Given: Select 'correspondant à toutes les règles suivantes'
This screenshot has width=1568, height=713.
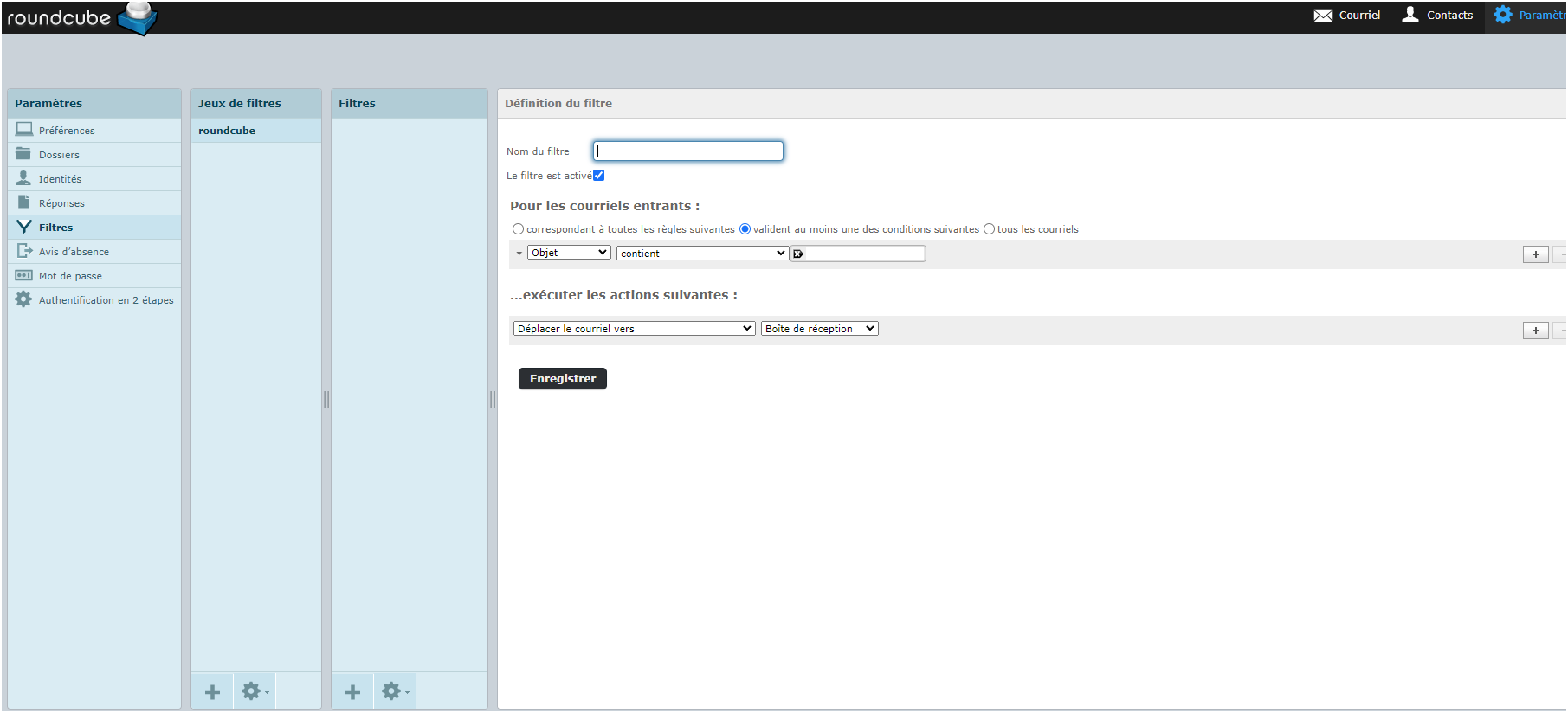Looking at the screenshot, I should coord(519,229).
